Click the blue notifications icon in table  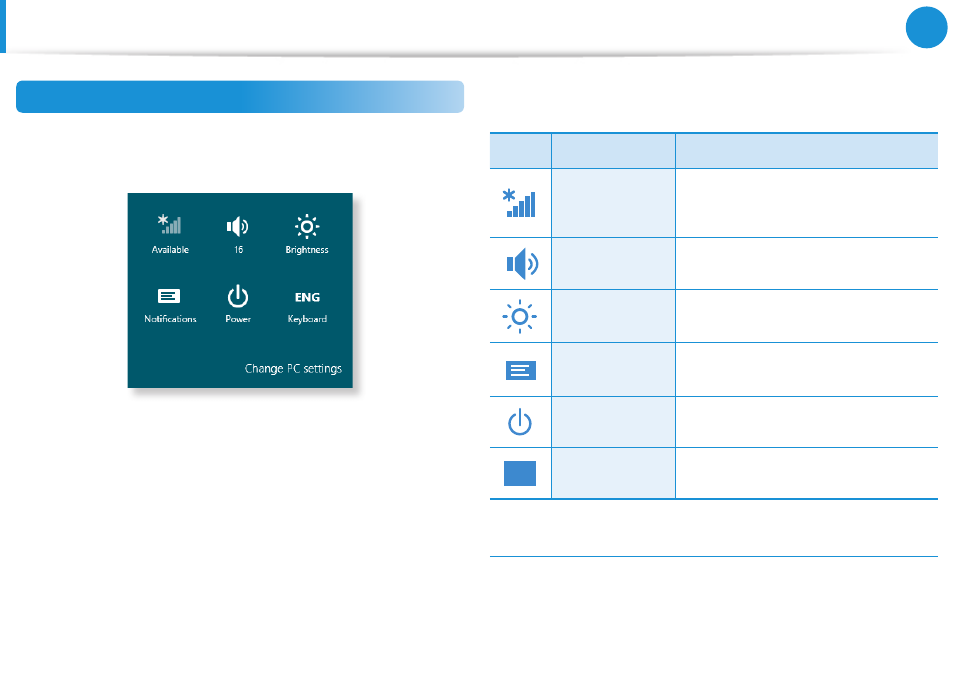tap(521, 370)
